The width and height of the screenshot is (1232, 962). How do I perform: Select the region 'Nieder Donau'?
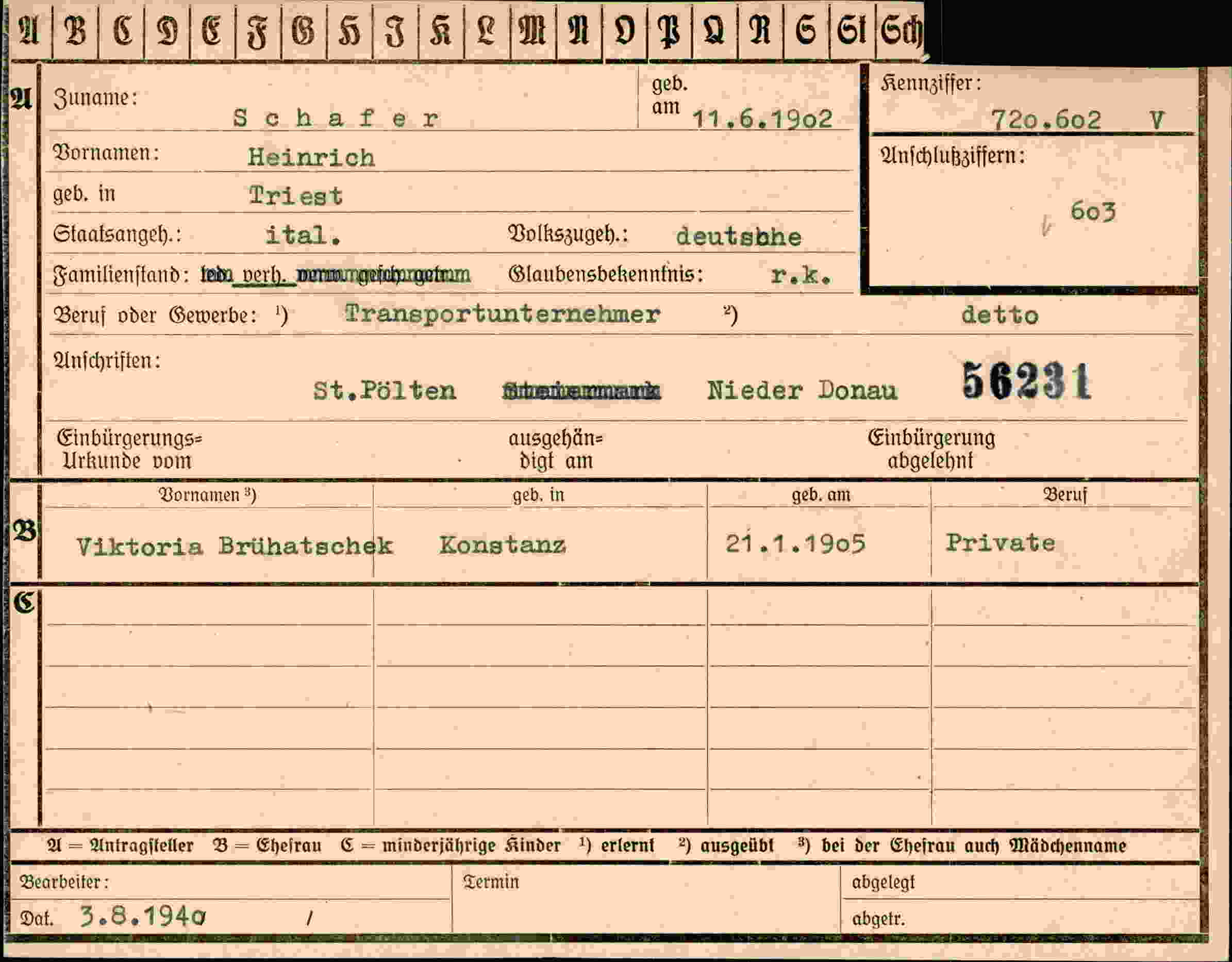802,390
